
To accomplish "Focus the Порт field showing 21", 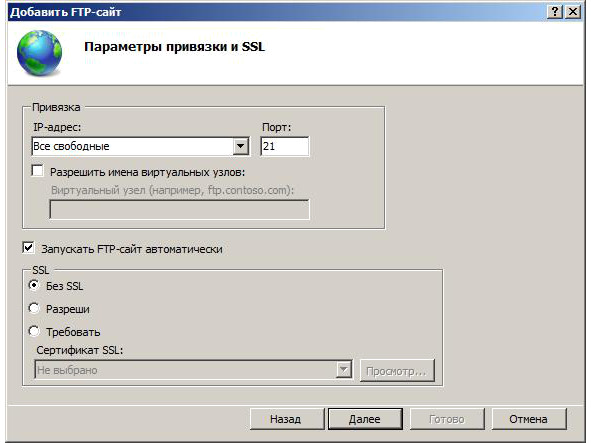I will click(x=285, y=146).
